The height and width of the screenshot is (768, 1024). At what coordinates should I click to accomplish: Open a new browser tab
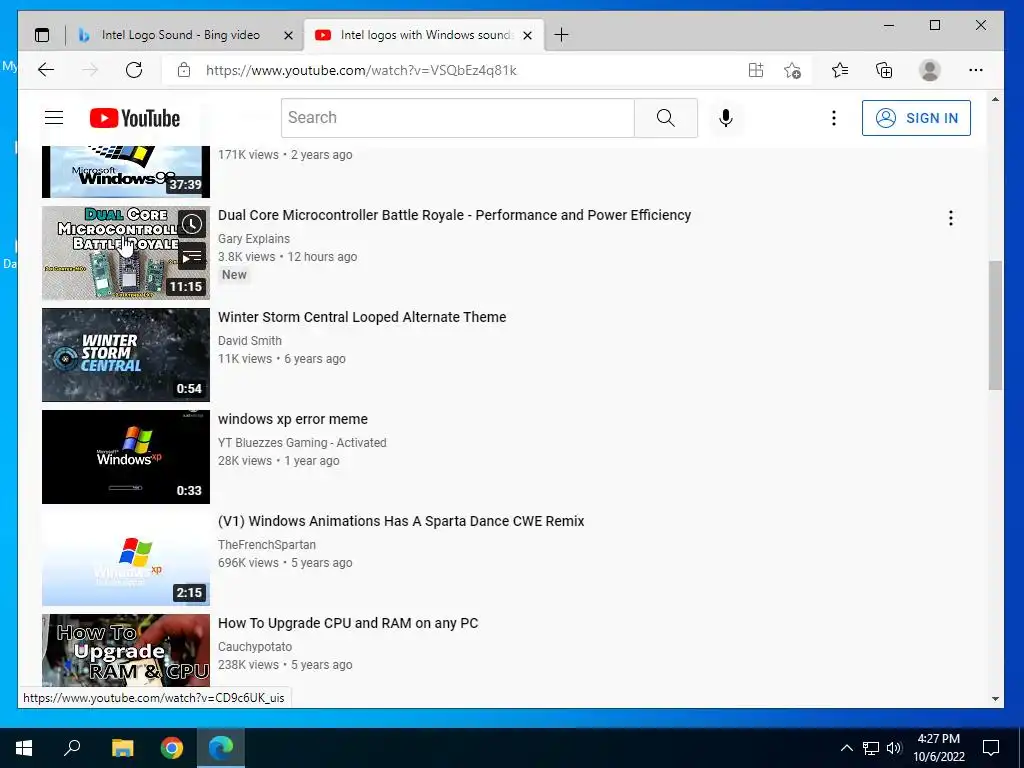tap(561, 35)
